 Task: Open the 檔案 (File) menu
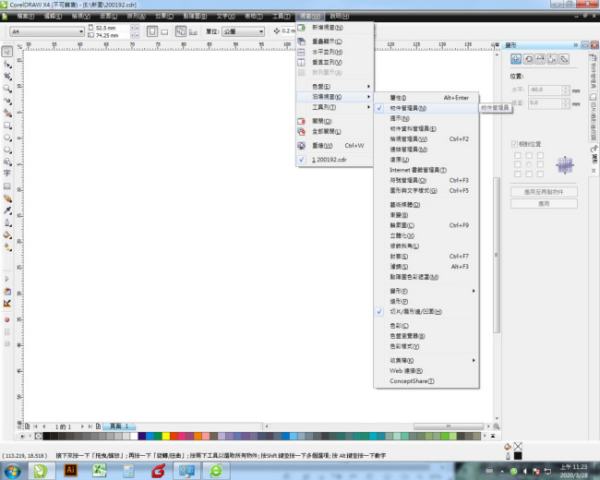tap(26, 16)
